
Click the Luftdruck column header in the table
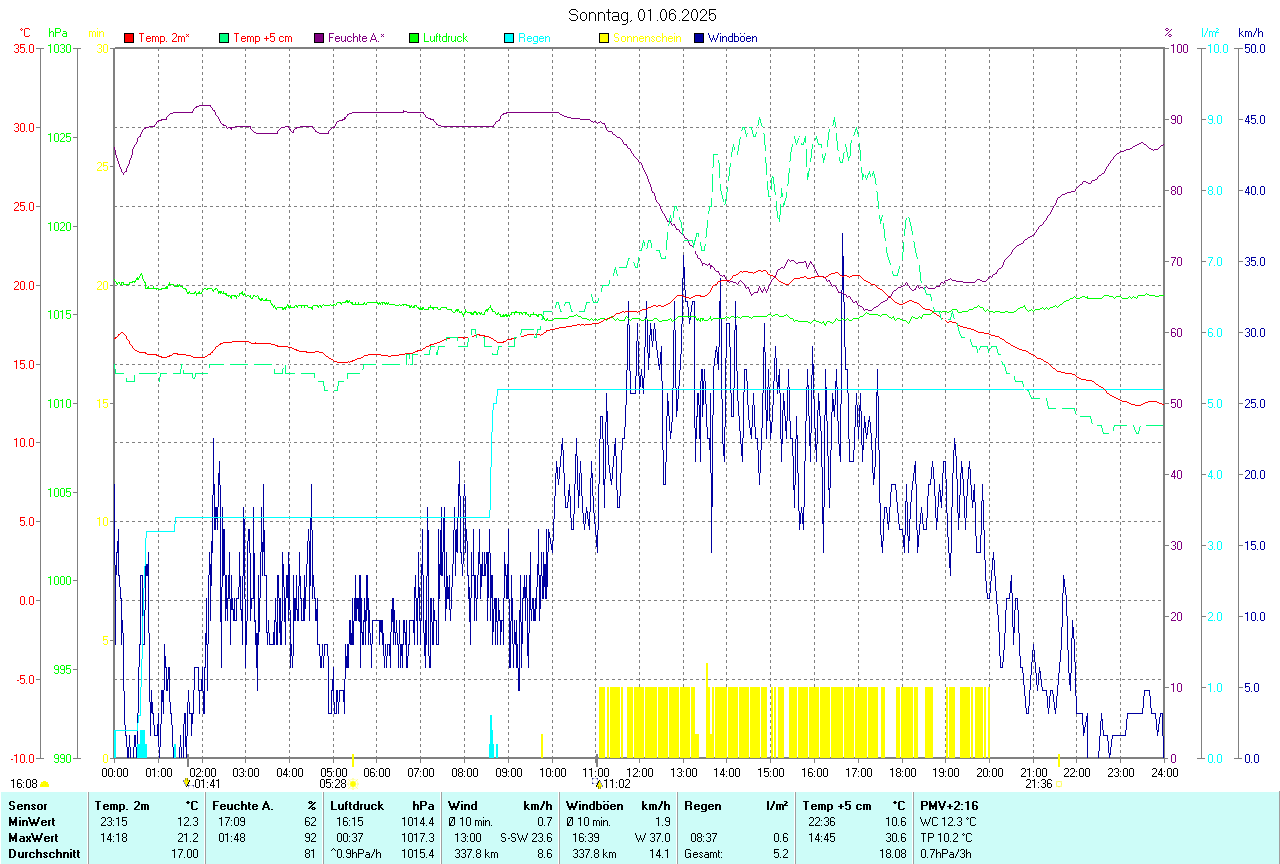(357, 805)
